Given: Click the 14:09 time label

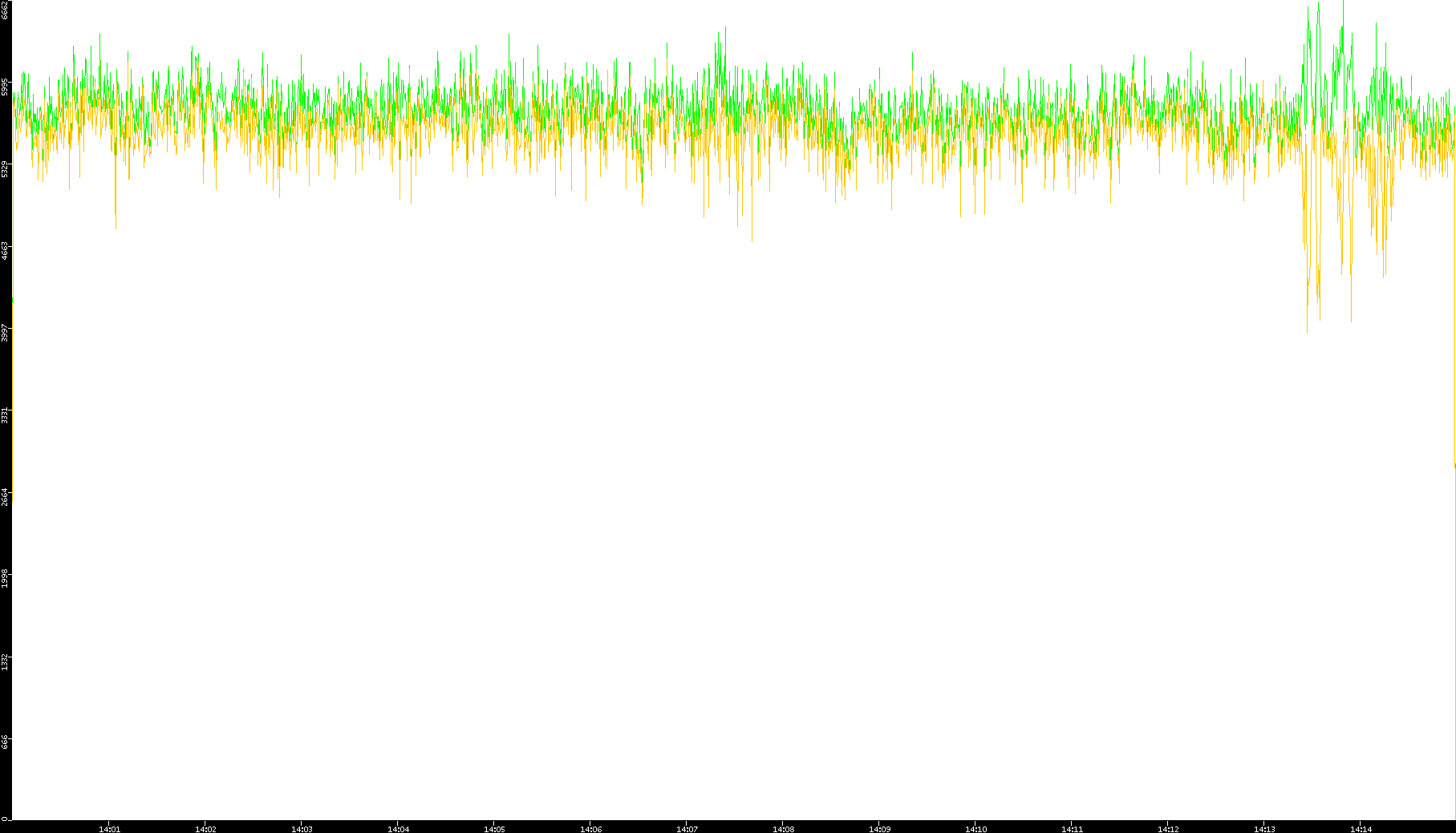Looking at the screenshot, I should point(879,829).
